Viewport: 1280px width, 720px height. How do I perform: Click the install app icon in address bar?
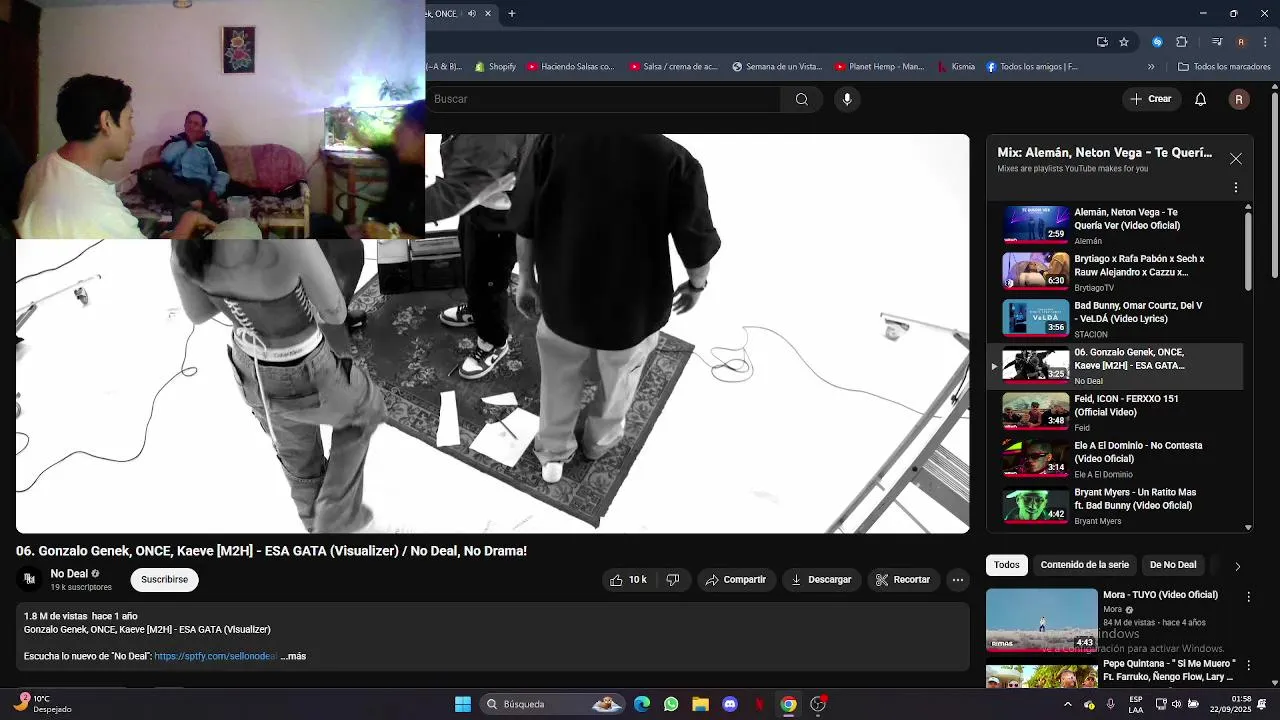coord(1102,42)
